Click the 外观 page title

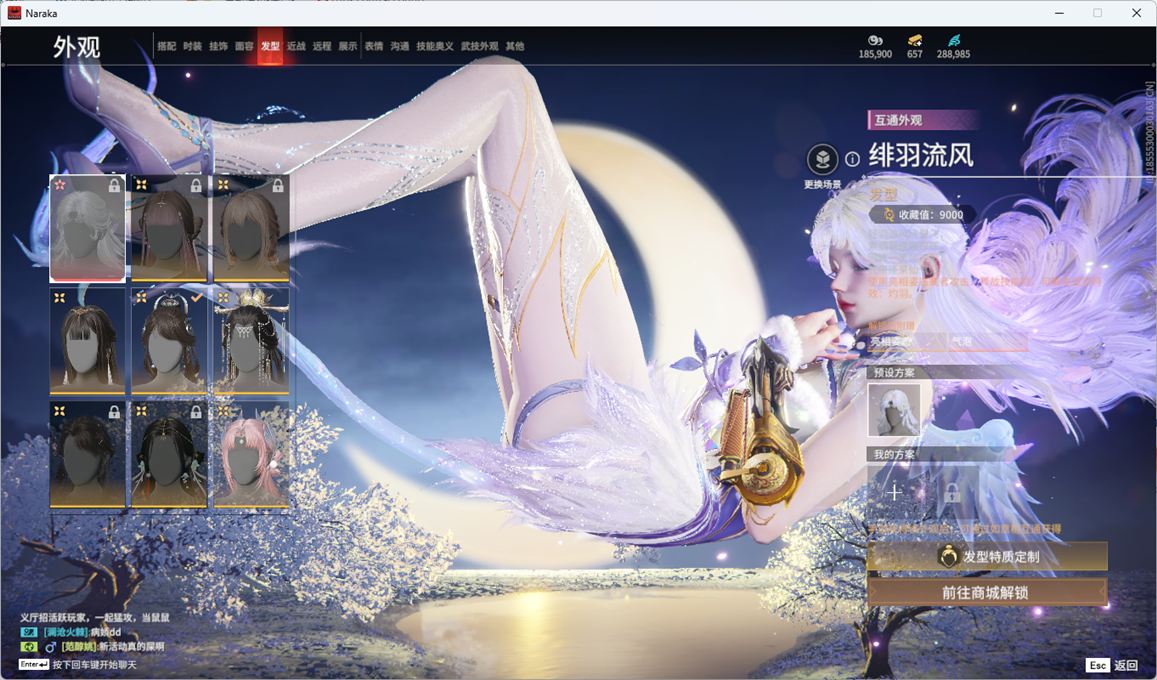(x=77, y=47)
